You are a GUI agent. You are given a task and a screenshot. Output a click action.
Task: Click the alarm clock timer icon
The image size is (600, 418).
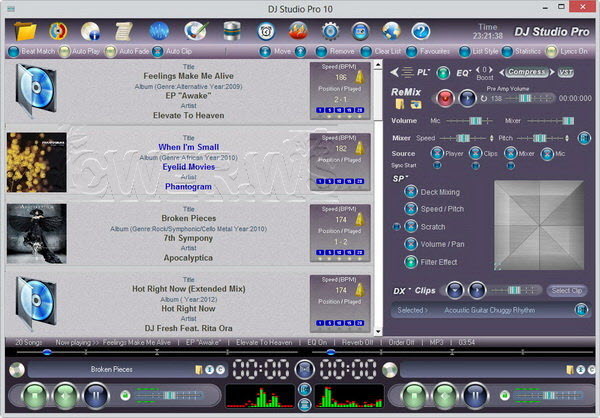click(x=267, y=29)
